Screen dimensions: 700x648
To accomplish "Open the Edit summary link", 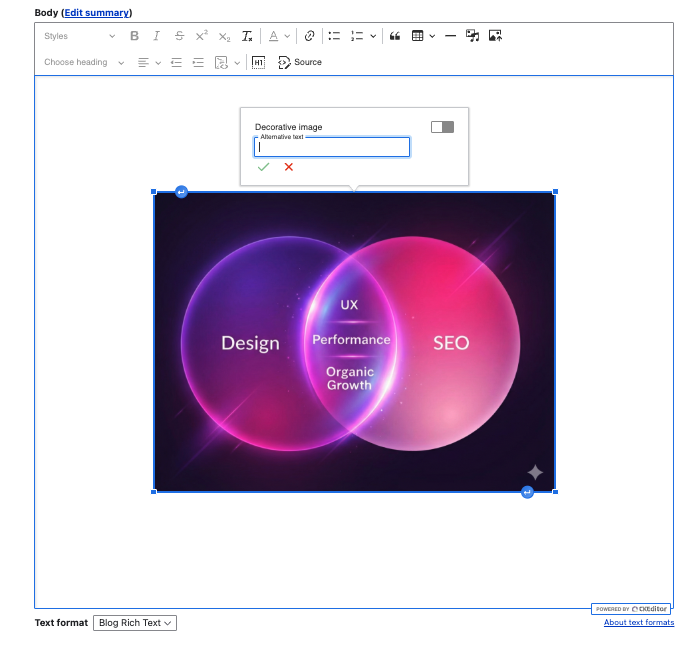I will click(96, 12).
